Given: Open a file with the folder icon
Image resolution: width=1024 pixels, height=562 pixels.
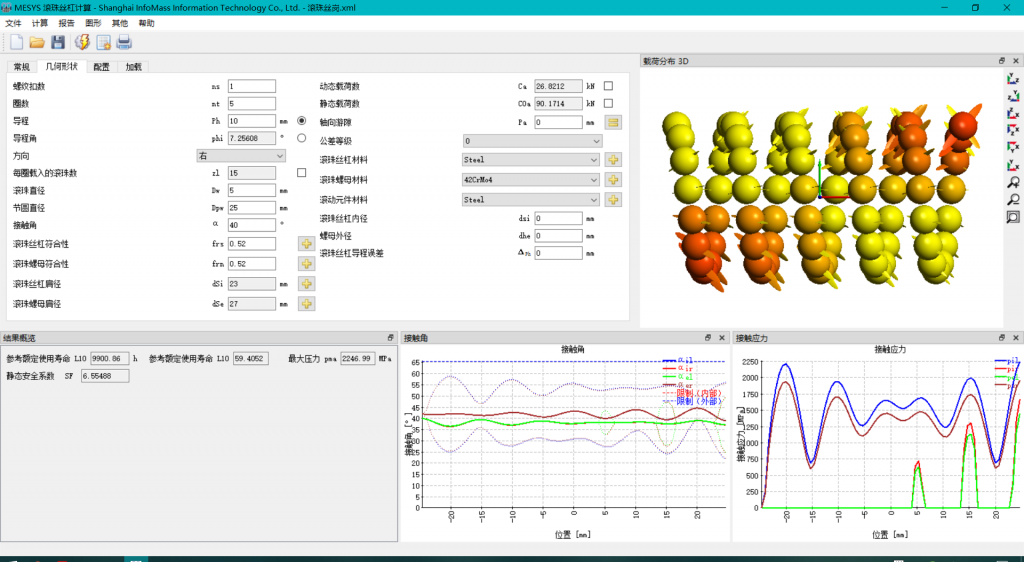Looking at the screenshot, I should (x=37, y=42).
